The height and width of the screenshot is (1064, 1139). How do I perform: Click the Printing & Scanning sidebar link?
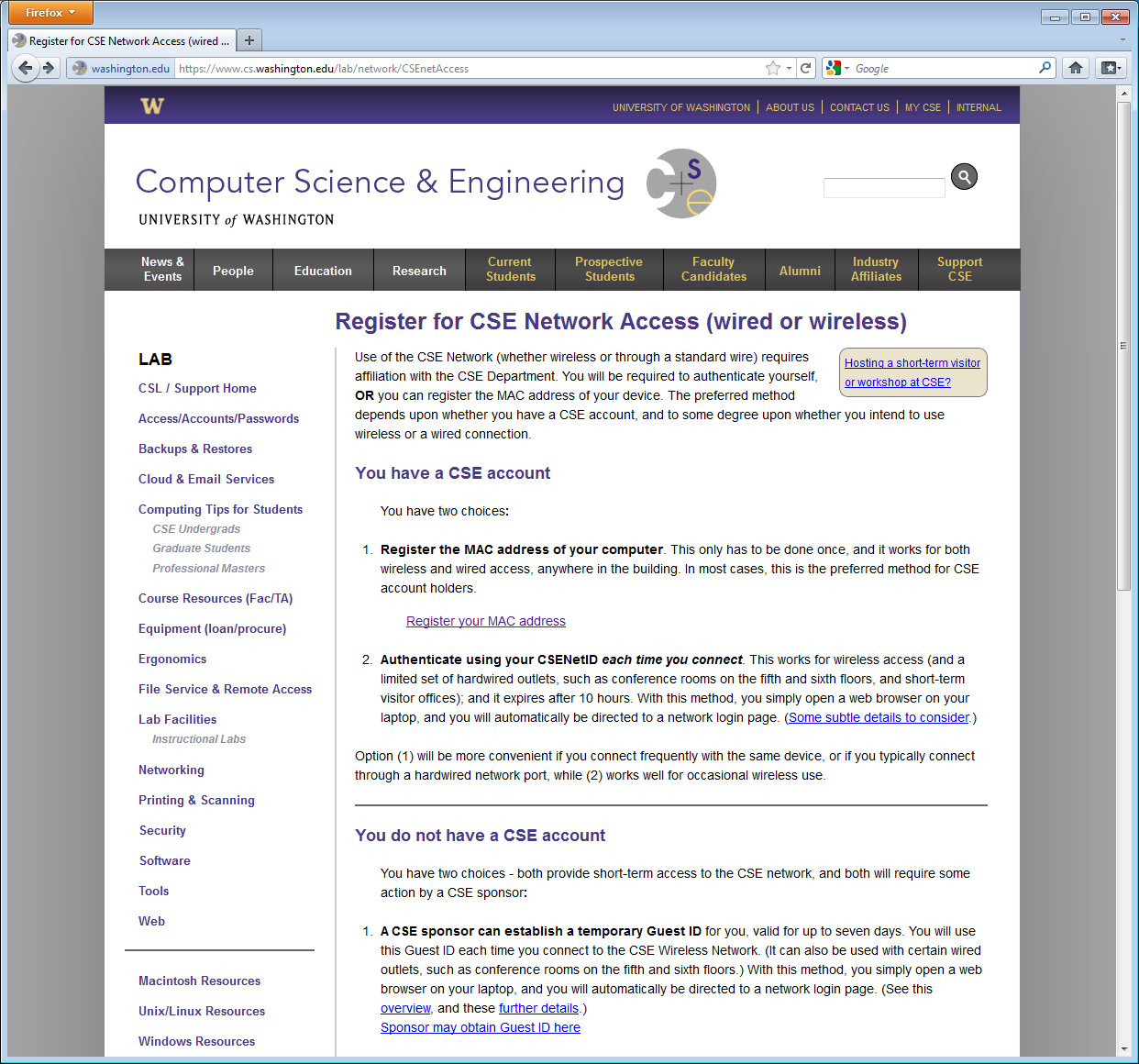tap(196, 800)
